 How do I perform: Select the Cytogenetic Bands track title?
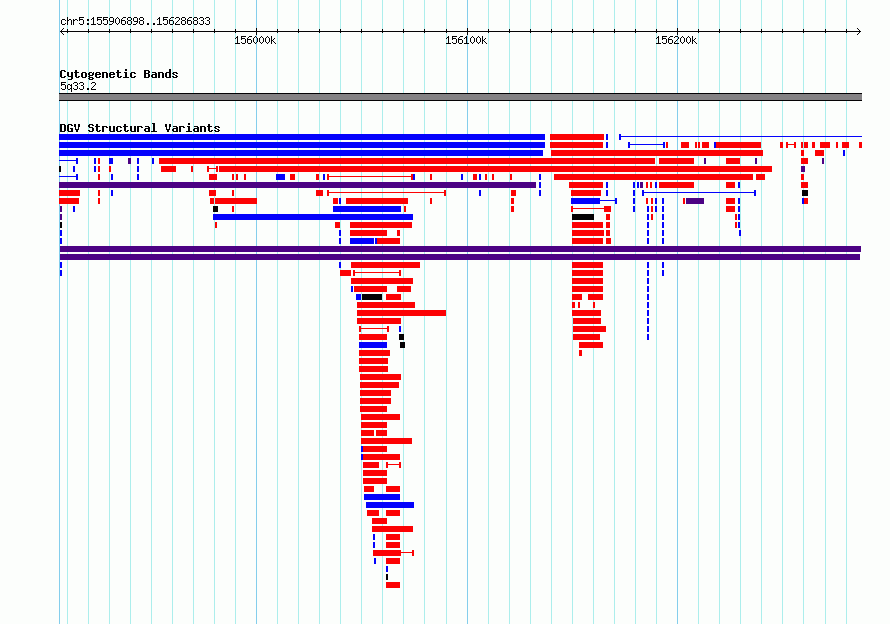(119, 74)
